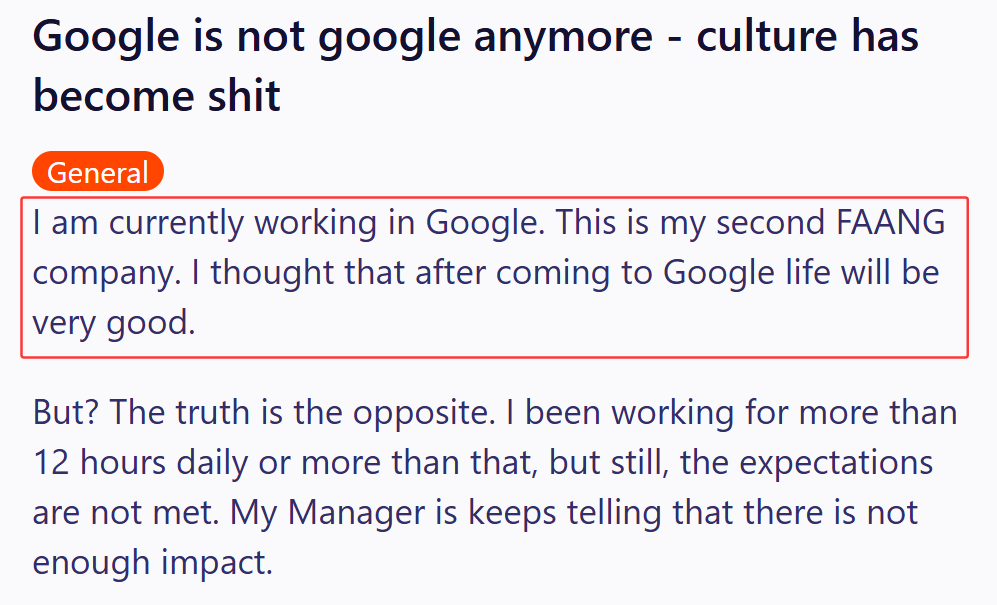Click the phrase "12 hours daily"
This screenshot has width=997, height=605.
pyautogui.click(x=141, y=462)
